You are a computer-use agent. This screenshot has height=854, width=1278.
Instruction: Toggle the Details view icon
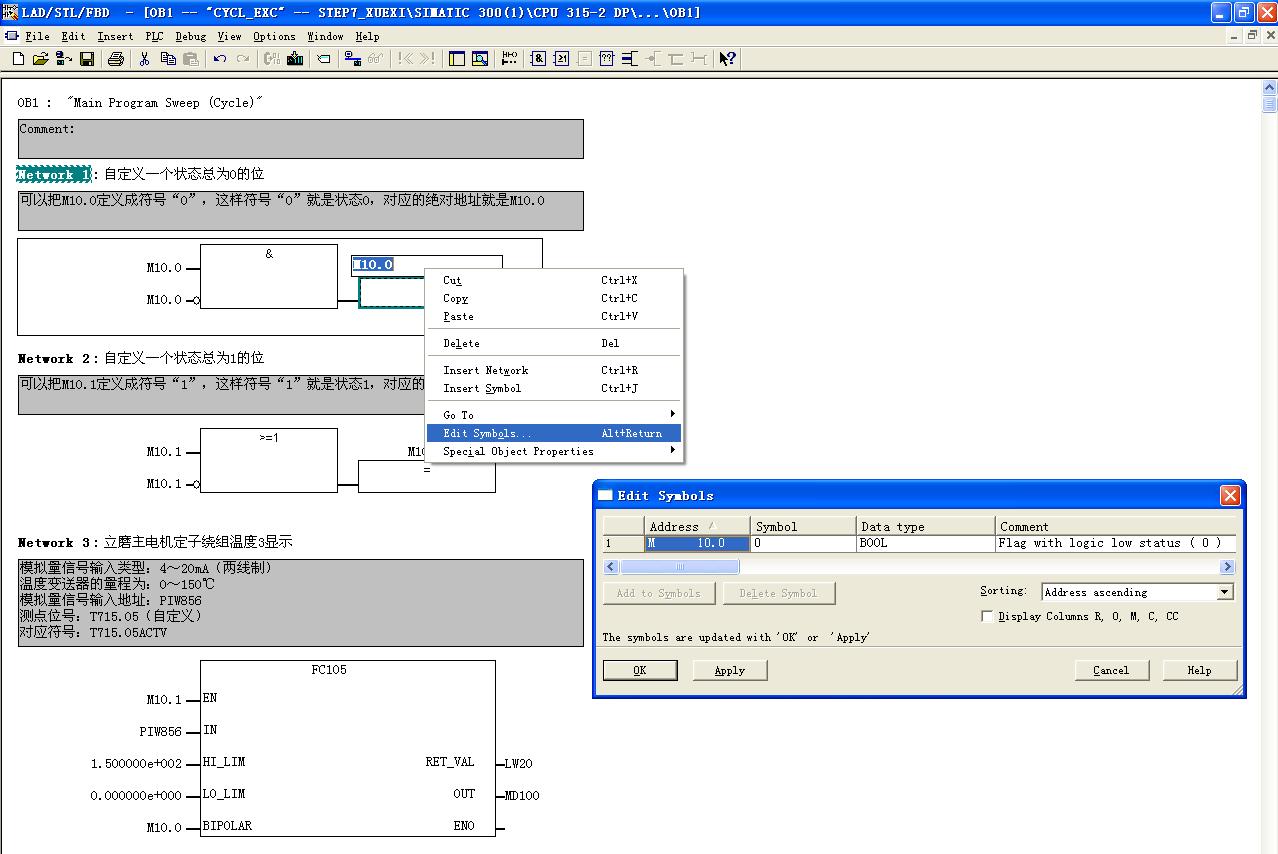pos(480,59)
